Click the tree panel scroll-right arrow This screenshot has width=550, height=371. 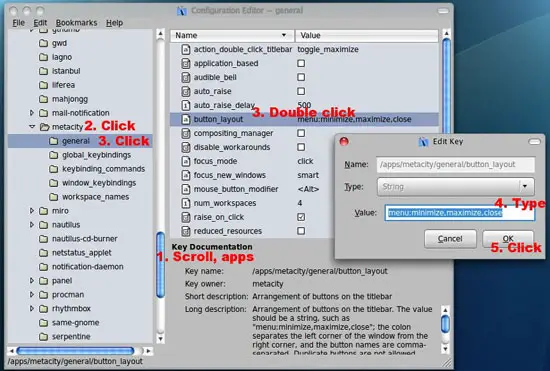148,351
